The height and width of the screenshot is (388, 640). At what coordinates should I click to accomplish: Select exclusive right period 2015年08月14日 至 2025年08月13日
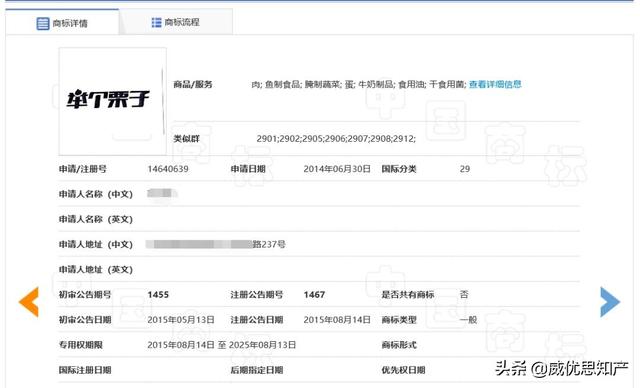point(222,345)
